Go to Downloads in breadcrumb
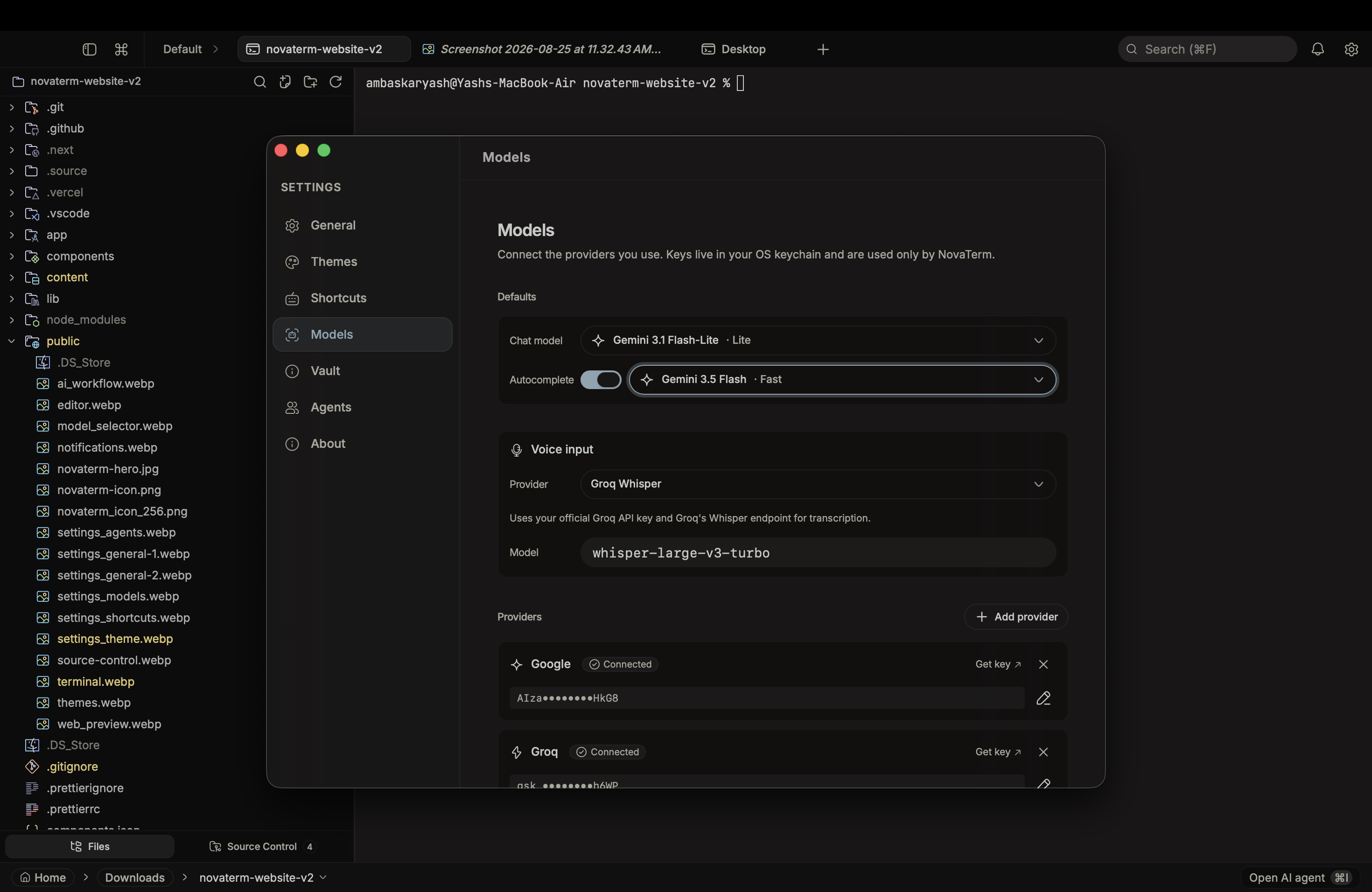 tap(135, 878)
